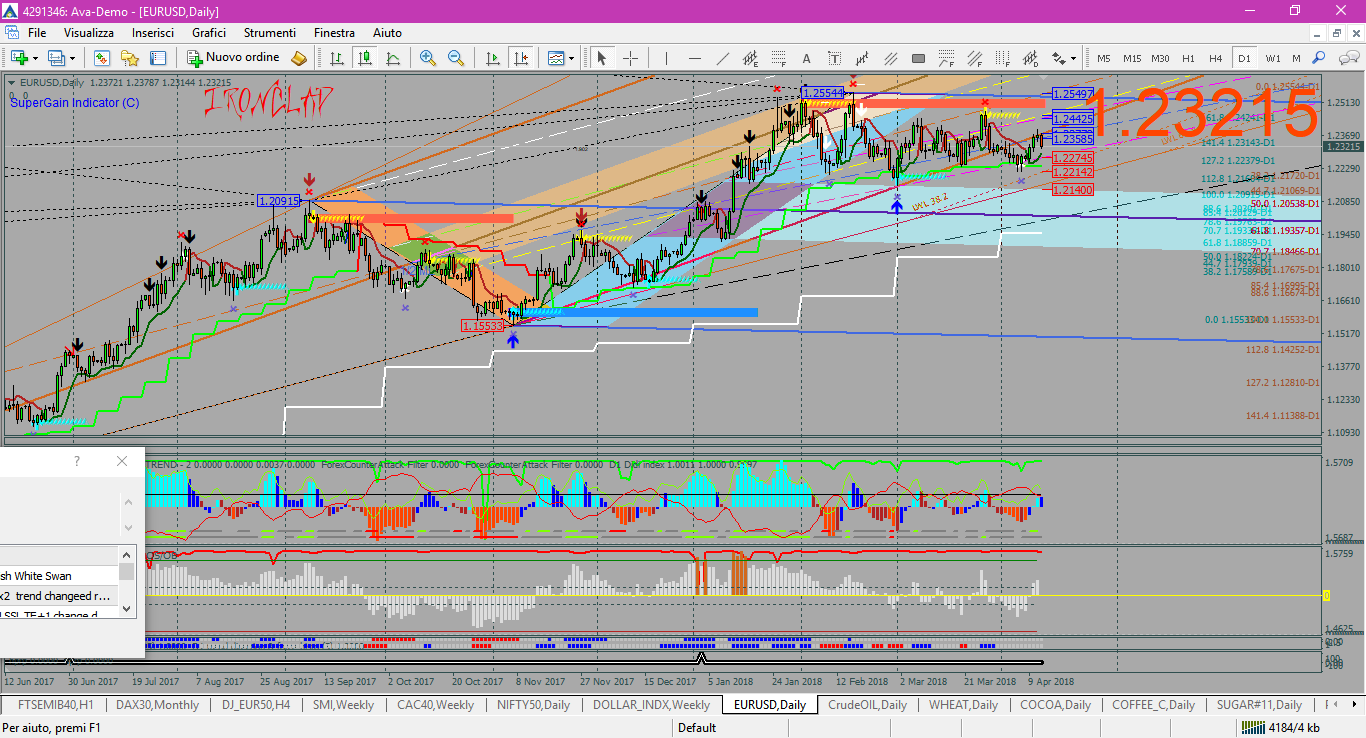Zoom out on the chart

(456, 58)
